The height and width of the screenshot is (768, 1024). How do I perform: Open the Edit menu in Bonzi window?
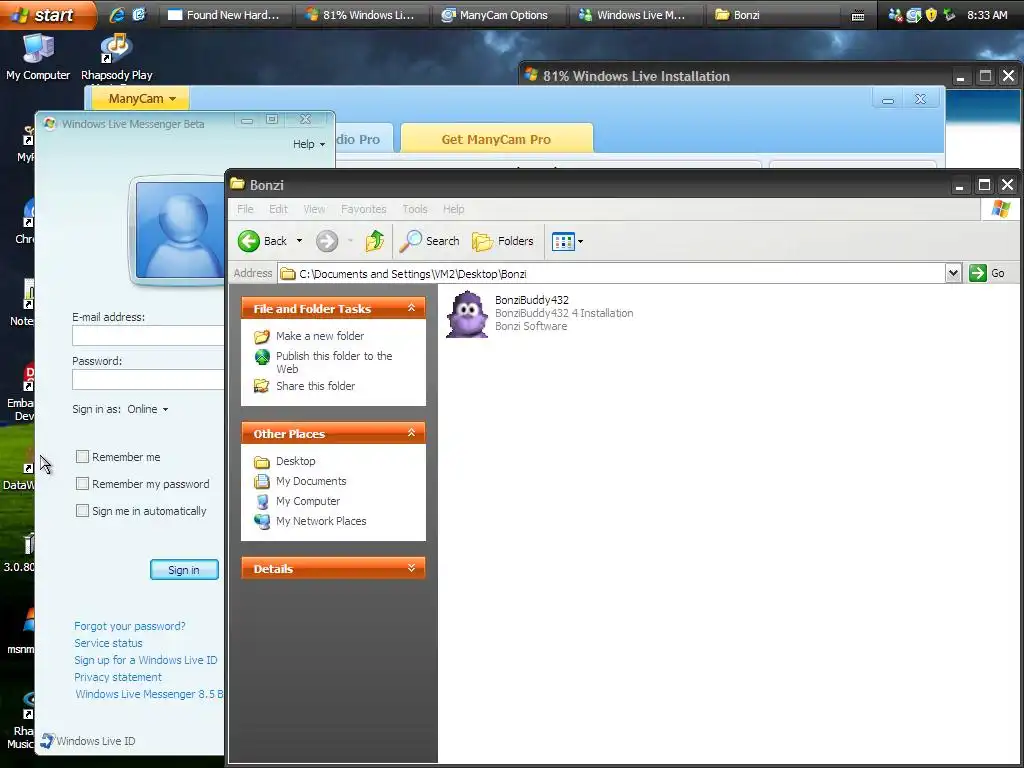(278, 209)
